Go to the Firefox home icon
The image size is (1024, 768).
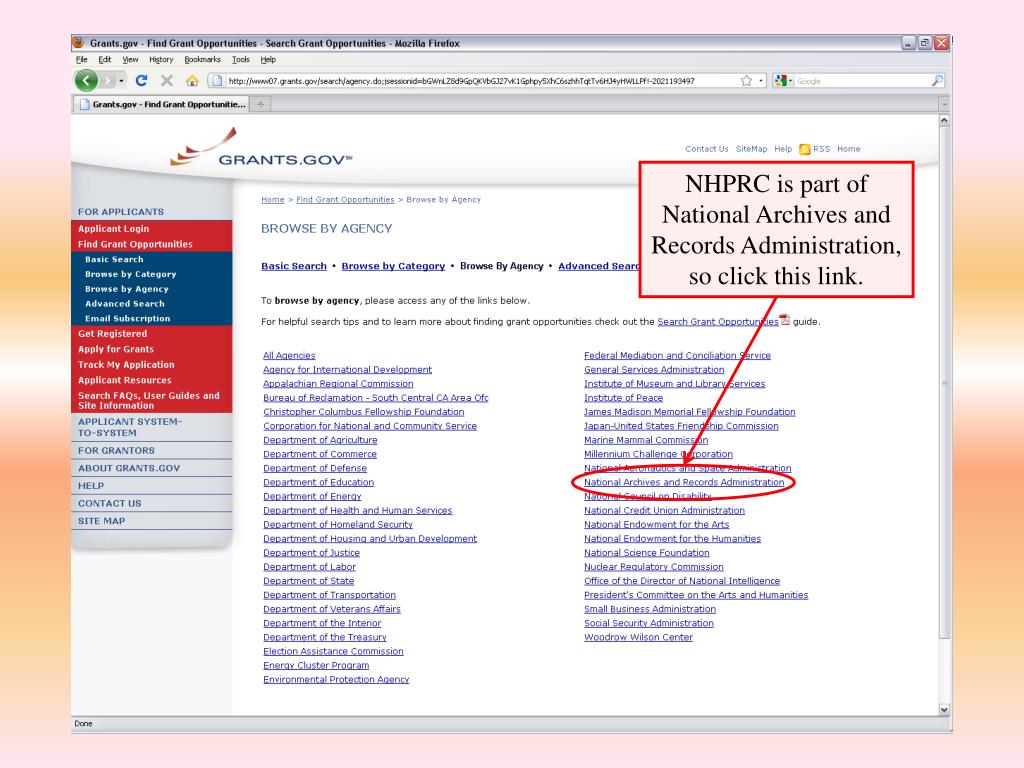pos(192,80)
